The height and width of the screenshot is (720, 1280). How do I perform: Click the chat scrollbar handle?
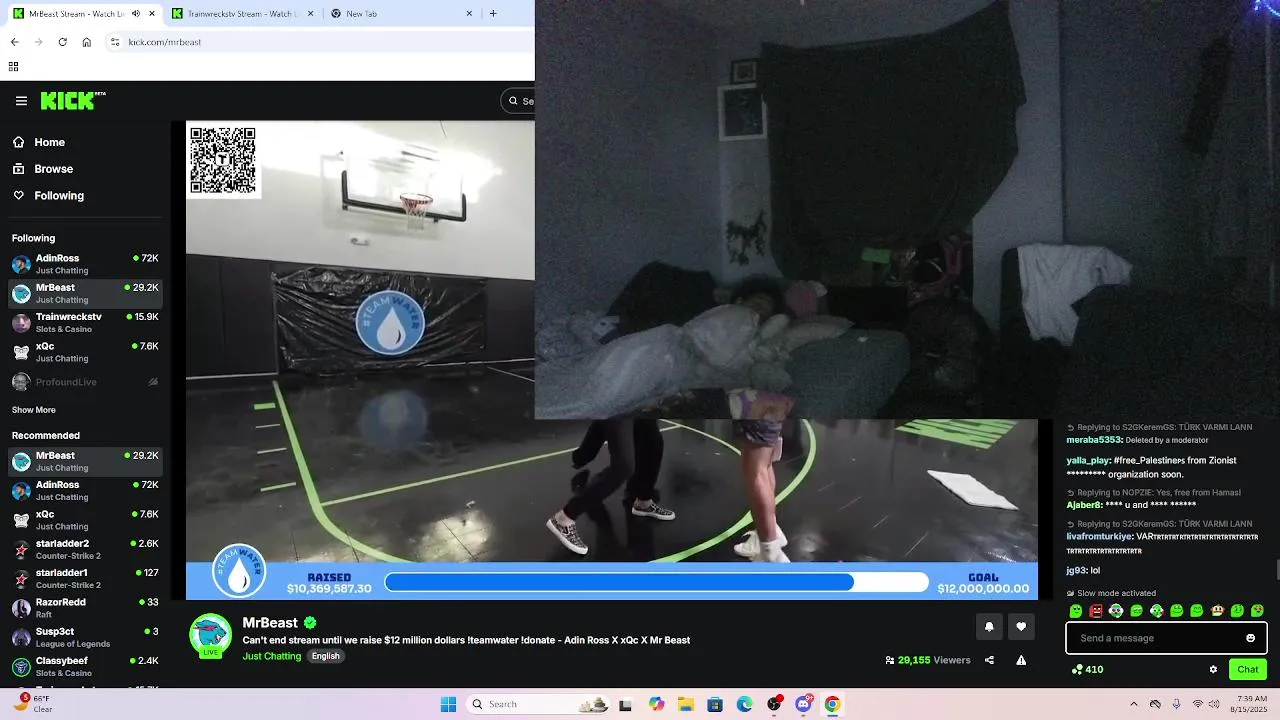coord(1277,570)
